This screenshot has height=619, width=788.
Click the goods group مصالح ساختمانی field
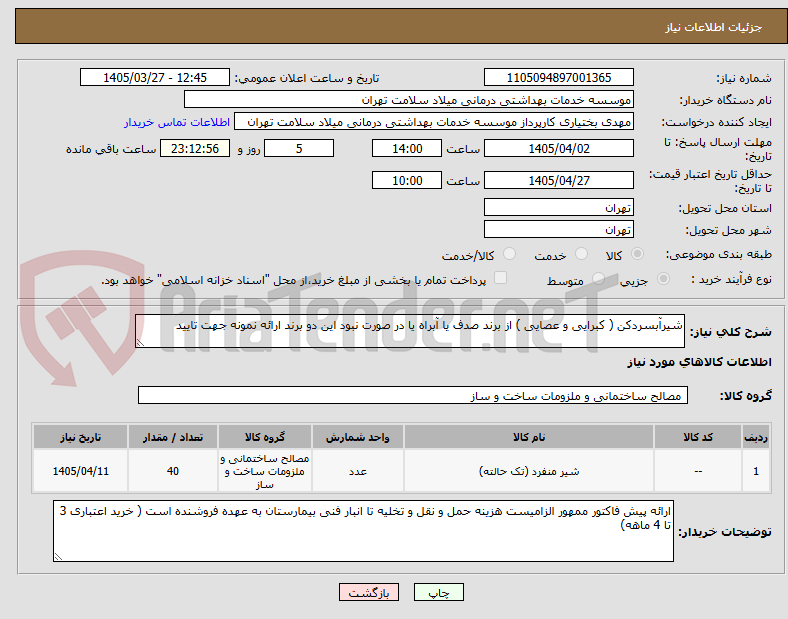click(413, 395)
